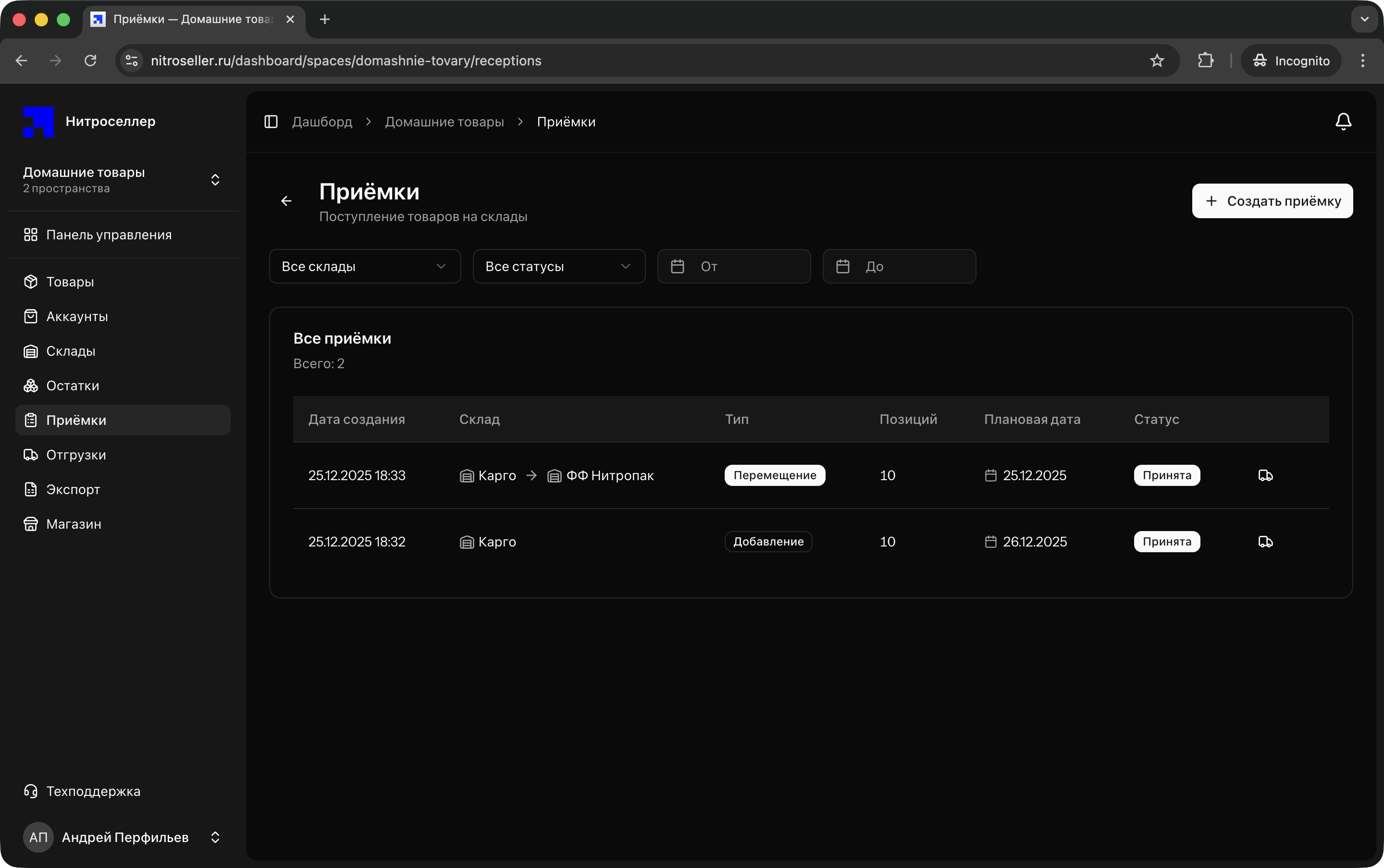Reload the page in browser
Image resolution: width=1384 pixels, height=868 pixels.
click(x=90, y=61)
